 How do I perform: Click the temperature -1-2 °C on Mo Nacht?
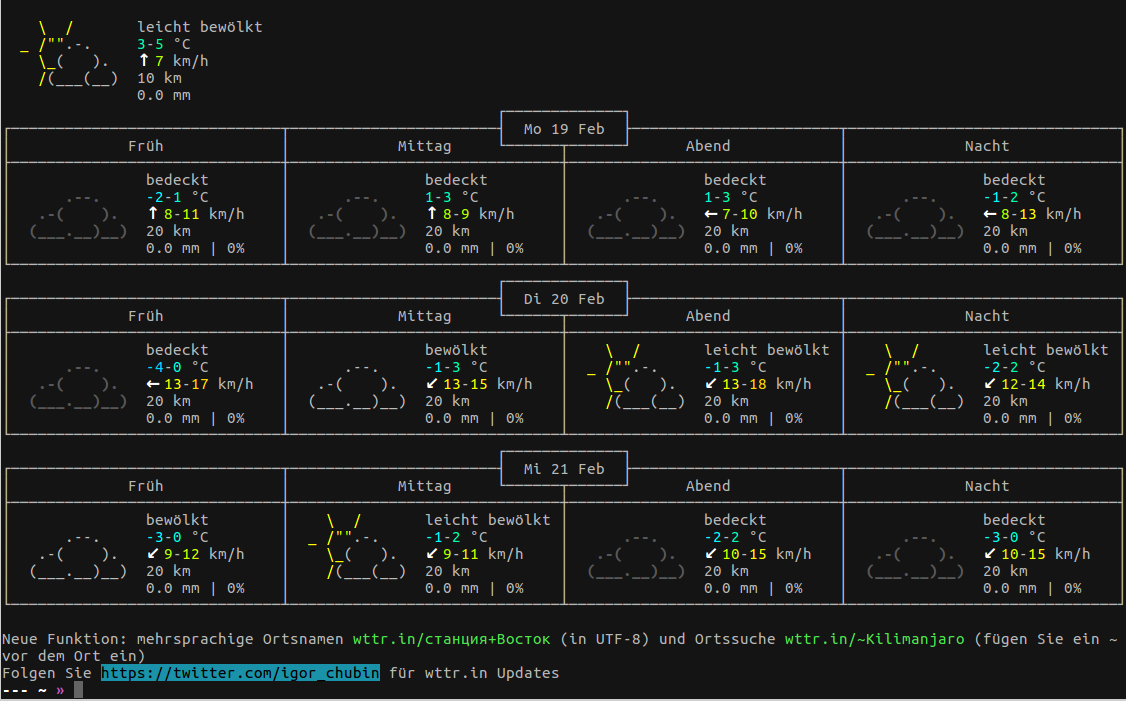coord(1014,197)
